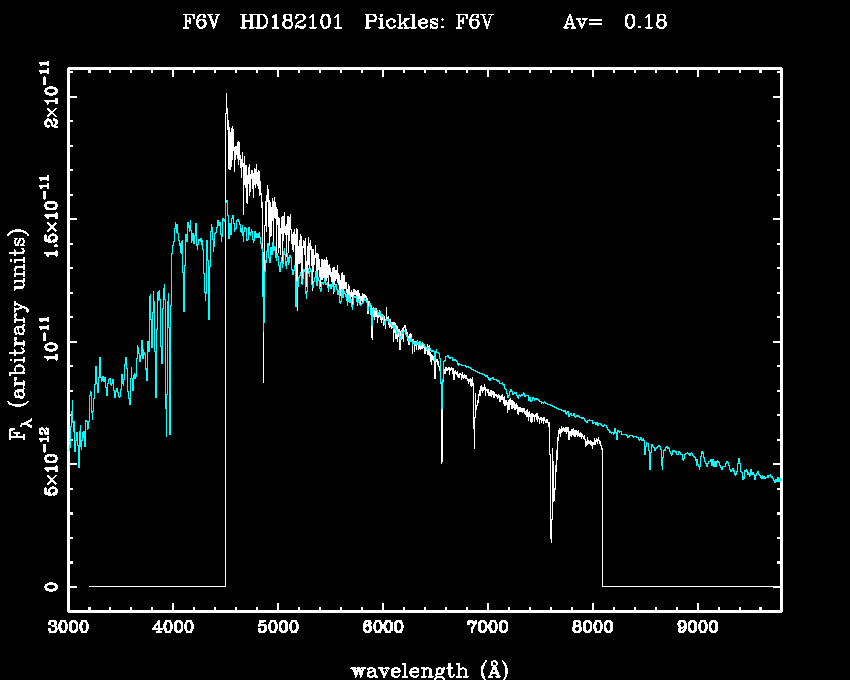The height and width of the screenshot is (680, 850).
Task: Click the Pickles: F6V label in title
Action: (x=428, y=23)
